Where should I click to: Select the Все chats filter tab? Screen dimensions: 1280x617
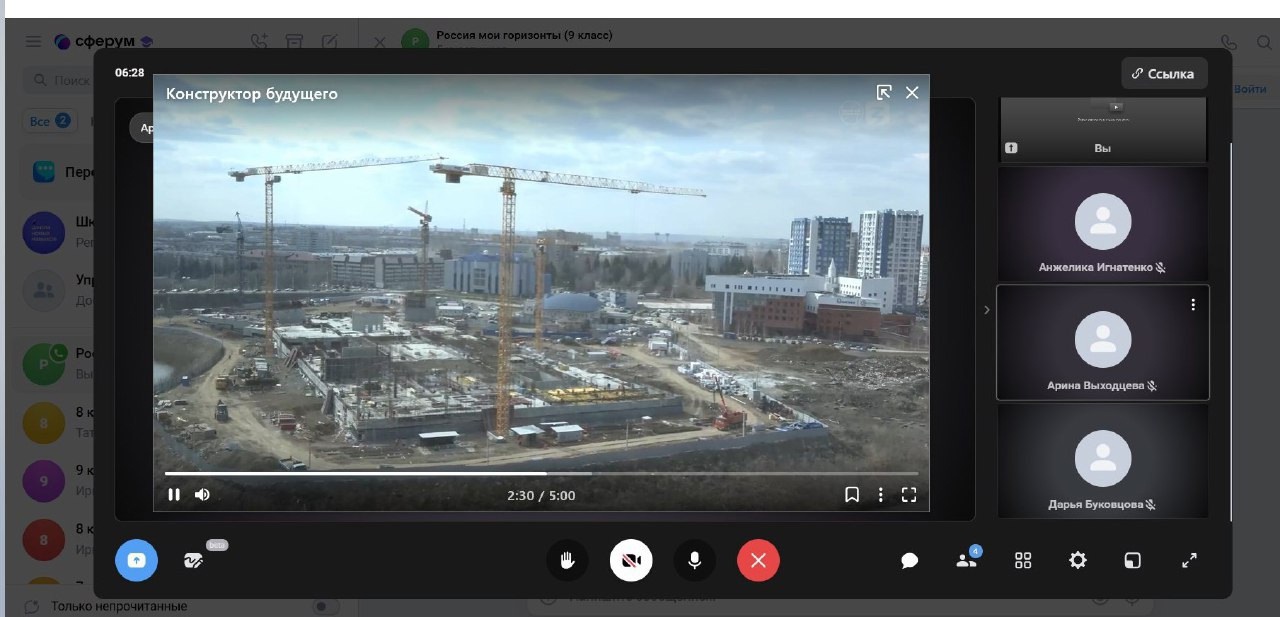click(49, 121)
